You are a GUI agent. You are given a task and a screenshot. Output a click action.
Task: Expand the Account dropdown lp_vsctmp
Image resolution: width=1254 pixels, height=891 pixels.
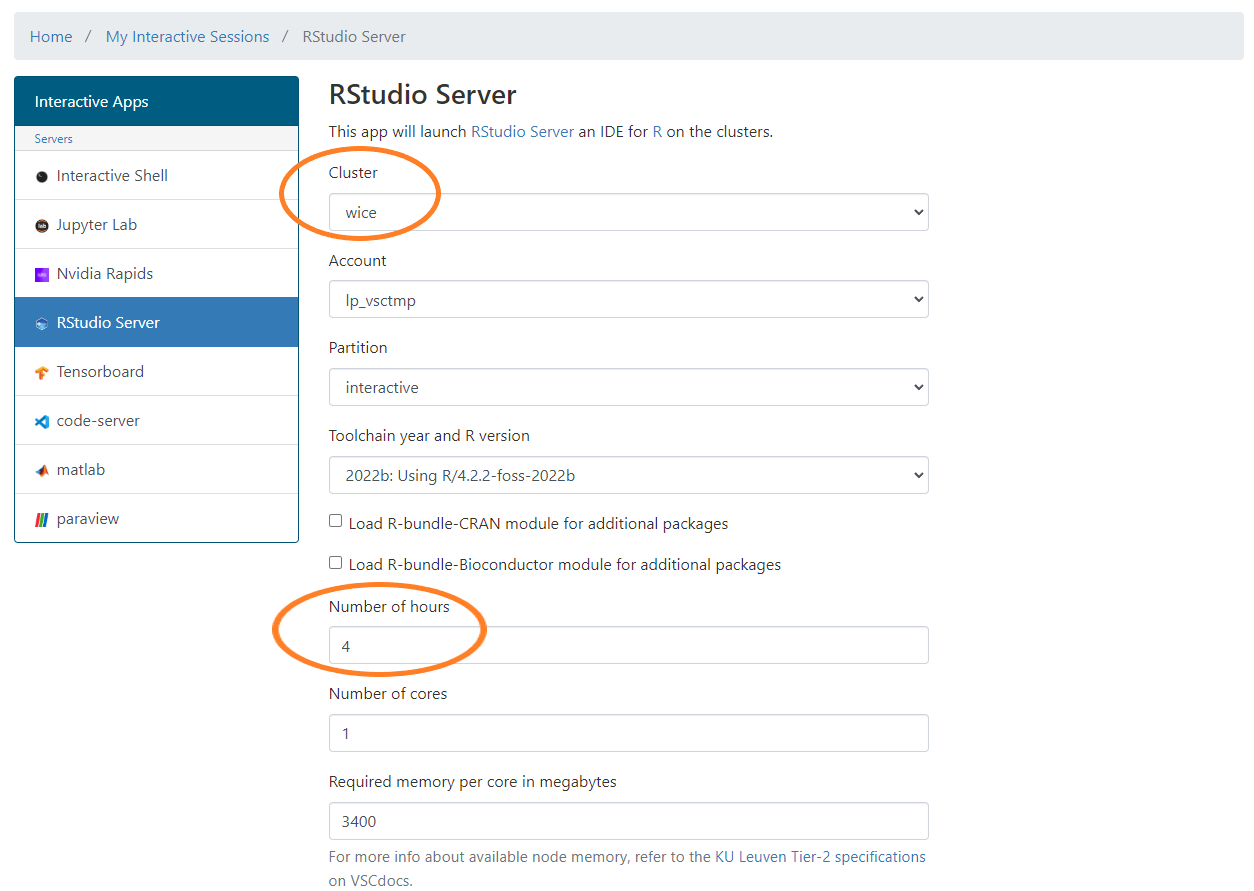[628, 300]
